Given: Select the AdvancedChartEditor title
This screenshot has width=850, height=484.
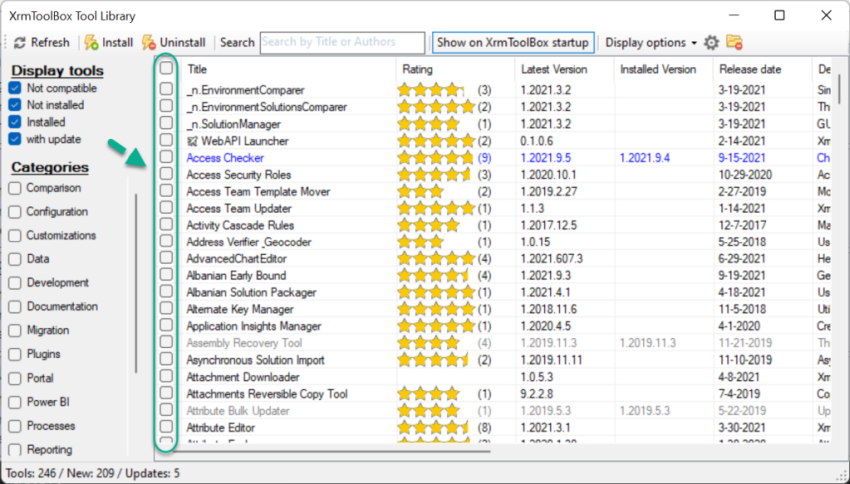Looking at the screenshot, I should pos(236,259).
